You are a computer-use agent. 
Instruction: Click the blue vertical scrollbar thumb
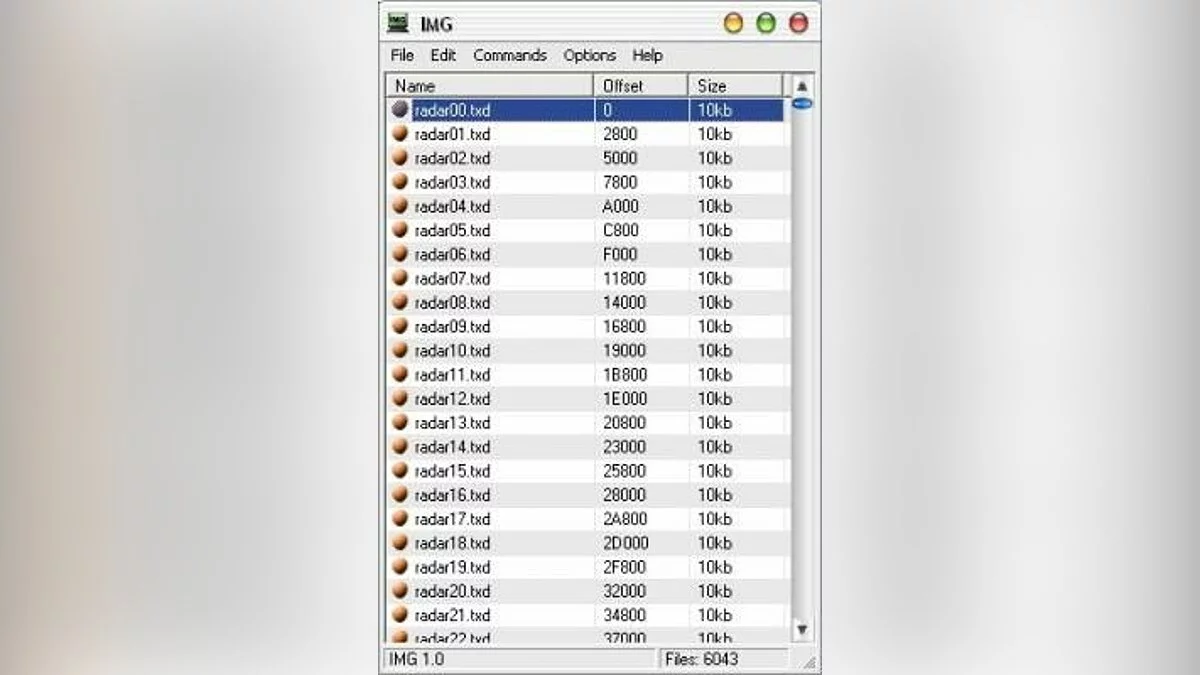point(801,103)
